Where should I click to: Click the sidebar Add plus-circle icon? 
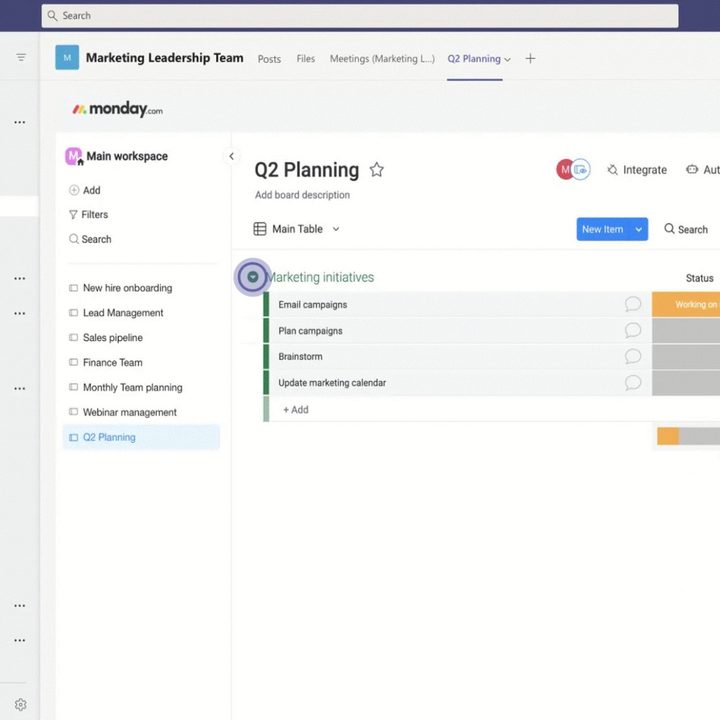[x=74, y=190]
